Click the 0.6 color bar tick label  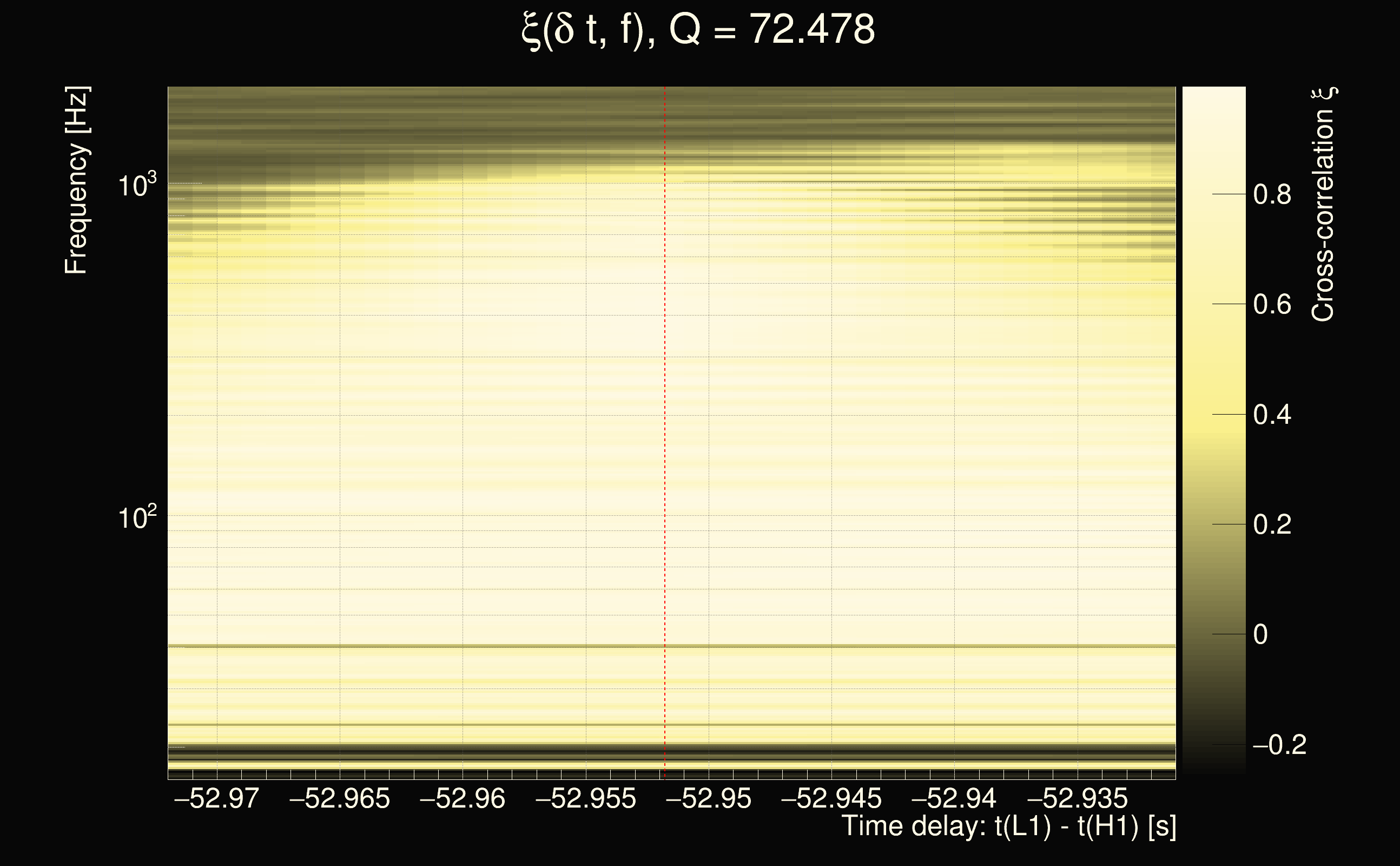pyautogui.click(x=1272, y=305)
